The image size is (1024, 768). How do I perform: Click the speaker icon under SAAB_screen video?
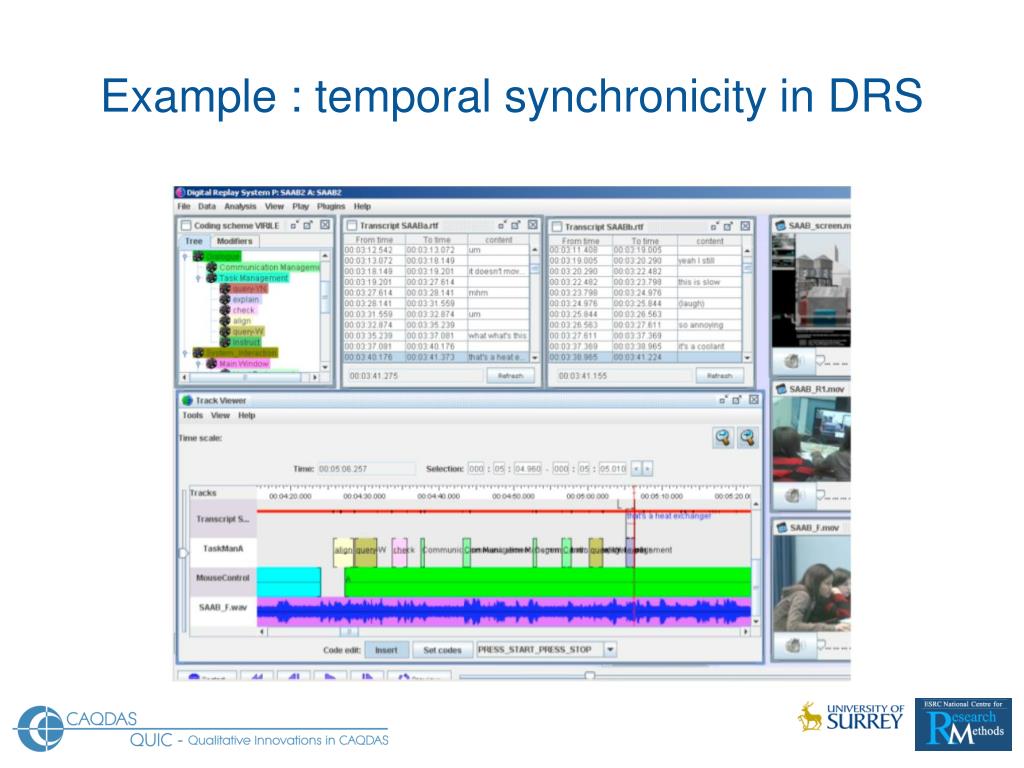point(792,360)
